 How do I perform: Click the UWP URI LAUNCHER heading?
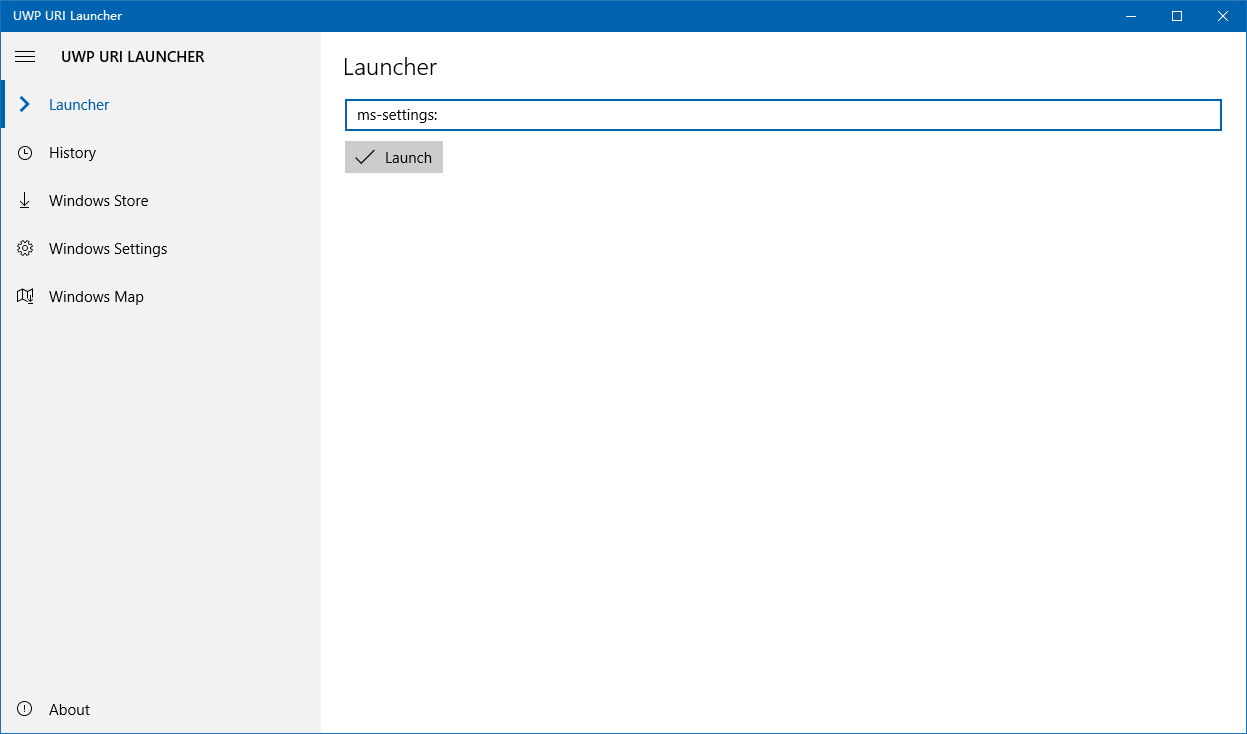click(x=133, y=57)
